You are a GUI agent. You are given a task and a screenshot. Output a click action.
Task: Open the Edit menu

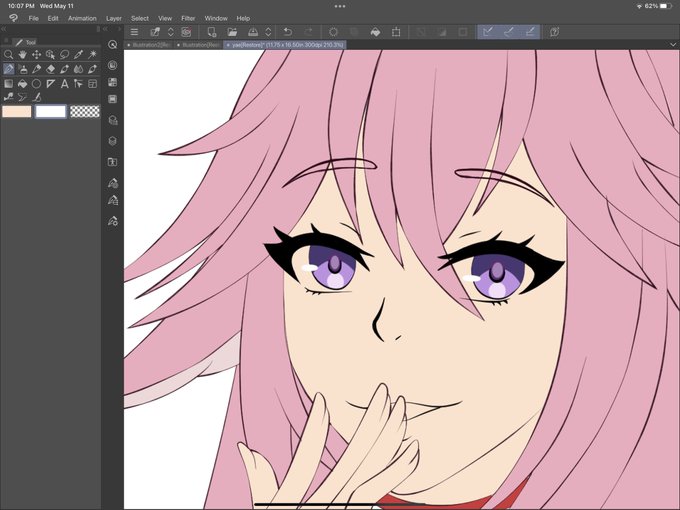tap(53, 18)
